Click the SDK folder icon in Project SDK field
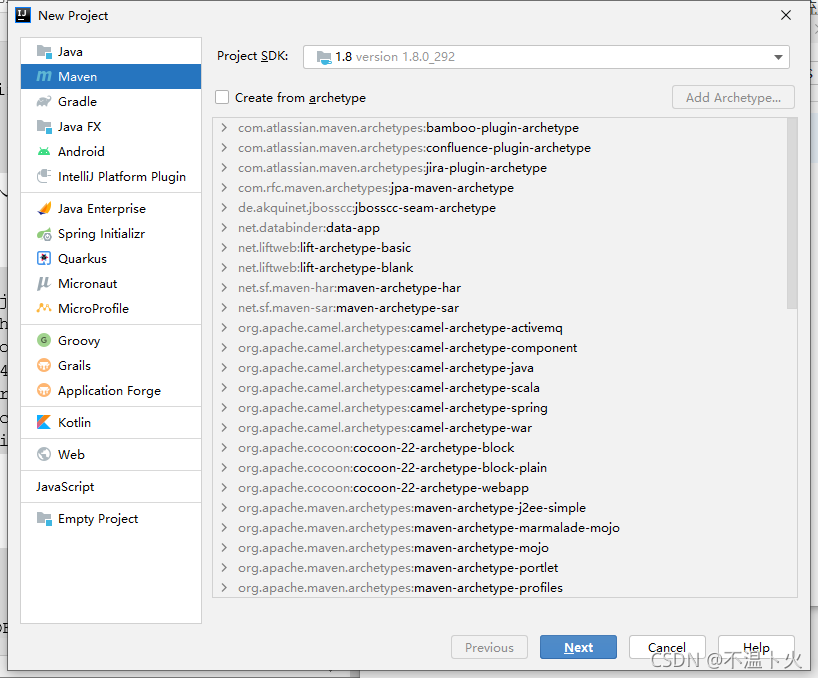Viewport: 818px width, 678px height. [x=324, y=57]
